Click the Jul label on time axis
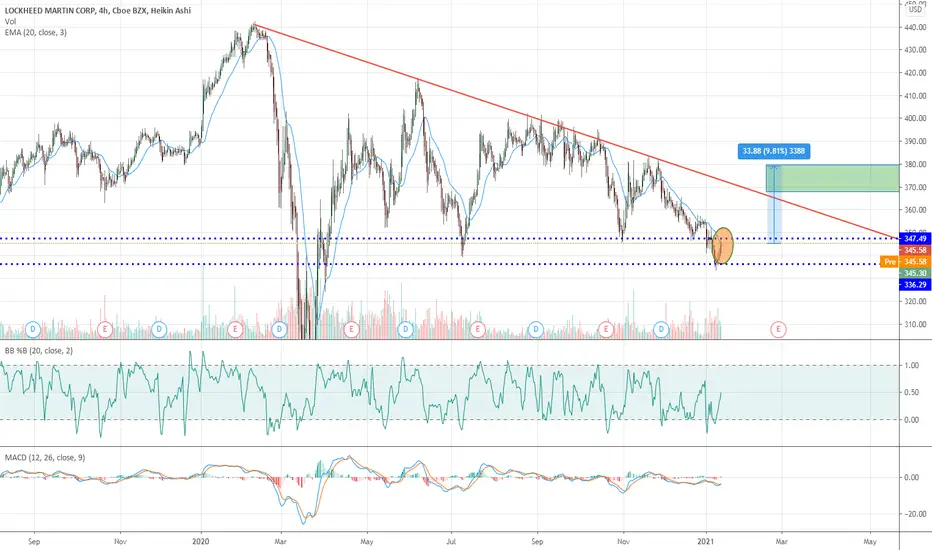This screenshot has width=932, height=550. point(451,542)
